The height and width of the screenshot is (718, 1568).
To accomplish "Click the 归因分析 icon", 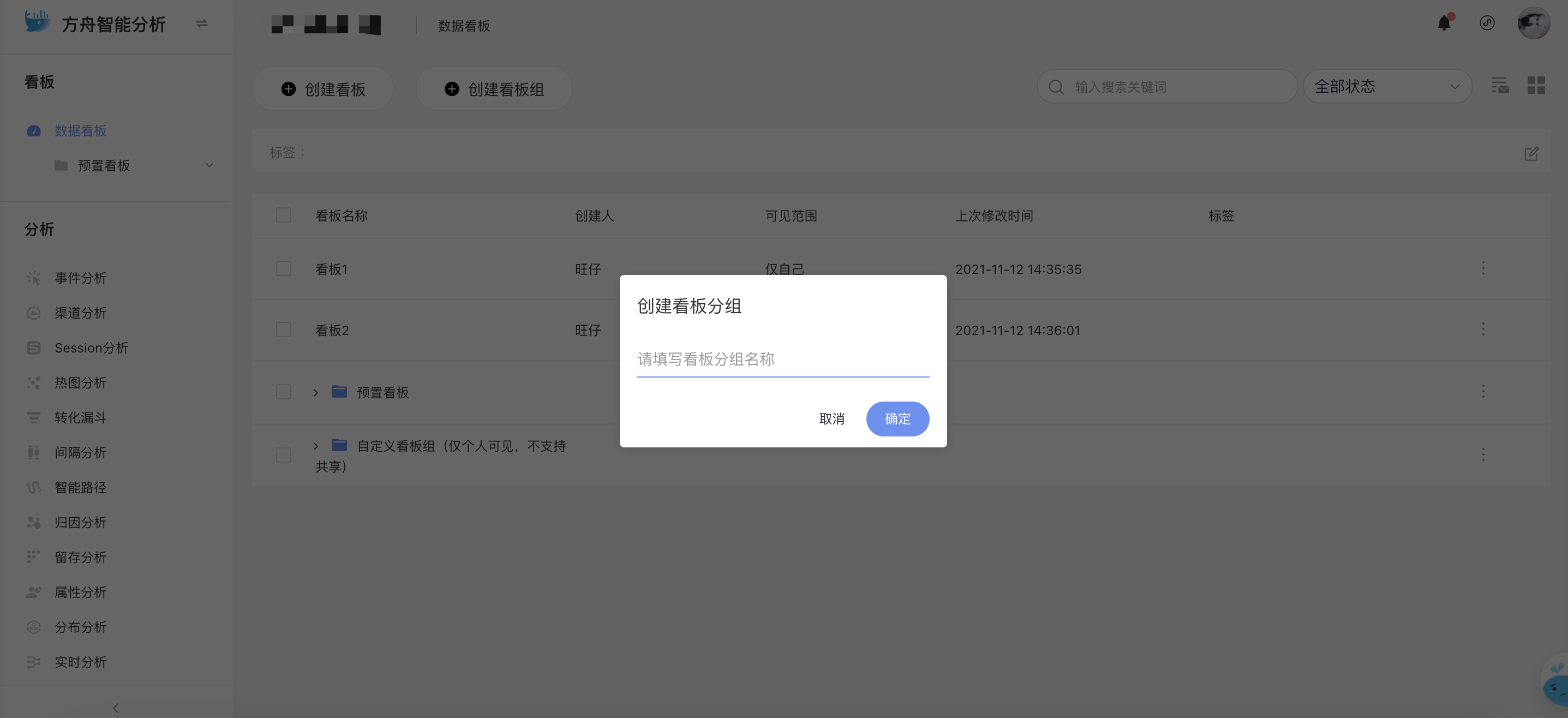I will point(33,522).
